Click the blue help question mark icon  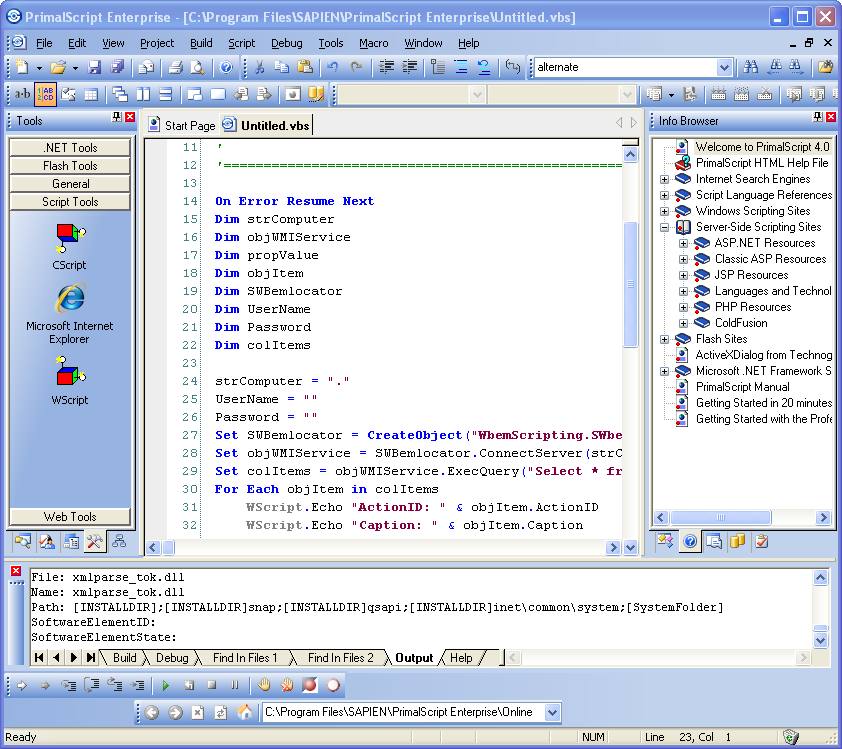227,67
